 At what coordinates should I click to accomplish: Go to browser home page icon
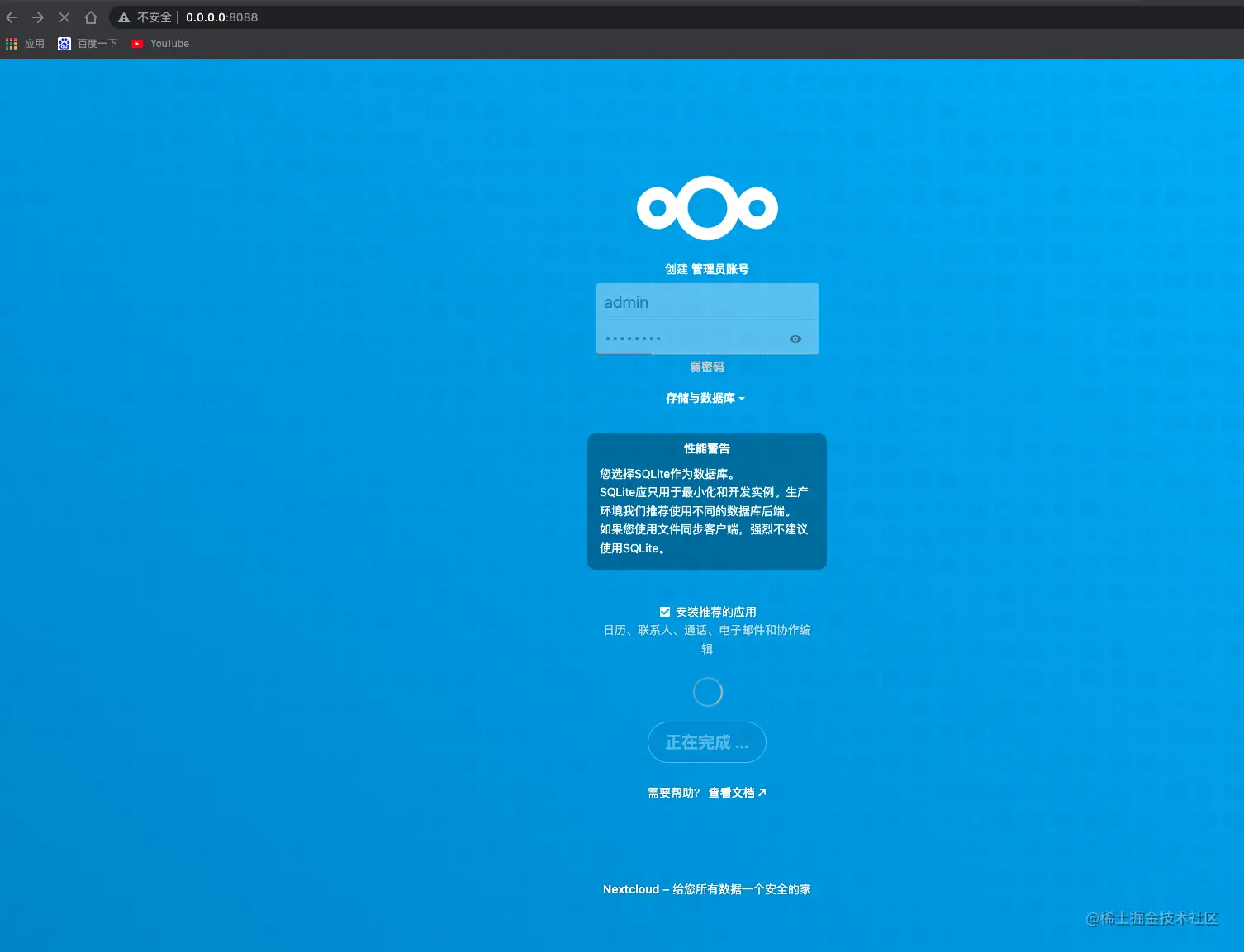coord(91,17)
